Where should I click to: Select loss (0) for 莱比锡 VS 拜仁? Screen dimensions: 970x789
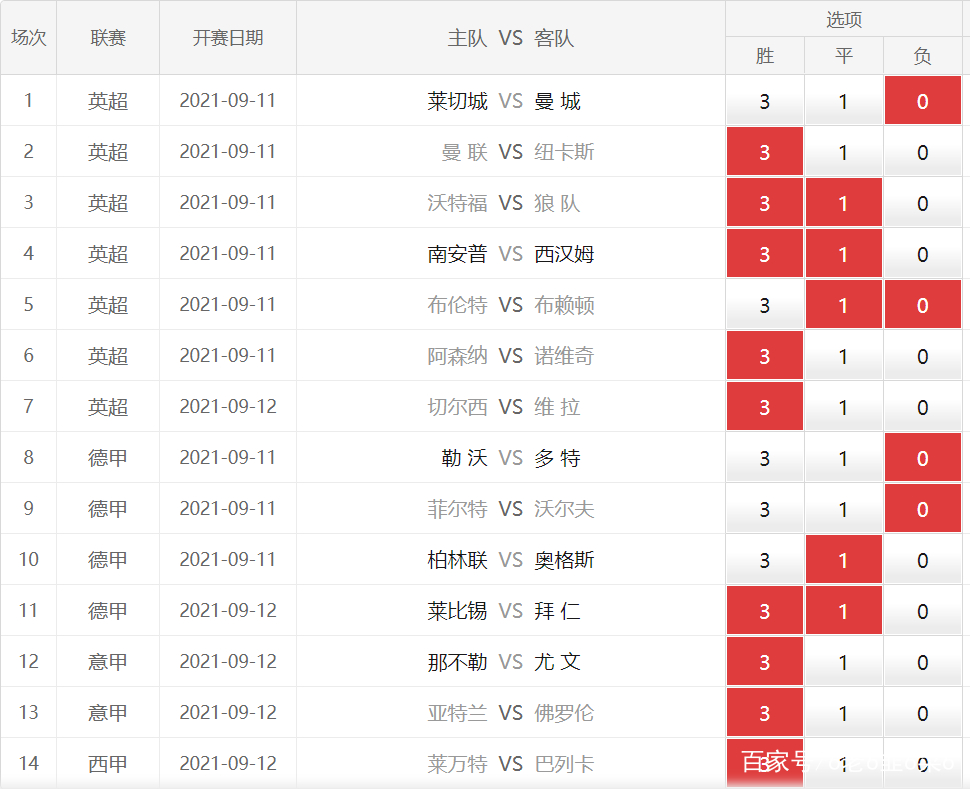click(922, 611)
